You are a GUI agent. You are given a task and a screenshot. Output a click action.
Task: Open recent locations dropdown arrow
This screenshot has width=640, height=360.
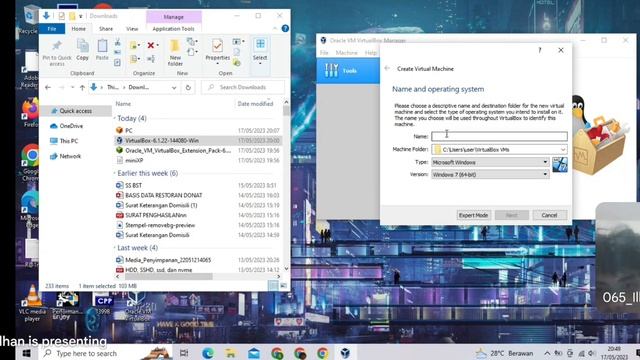coord(72,87)
